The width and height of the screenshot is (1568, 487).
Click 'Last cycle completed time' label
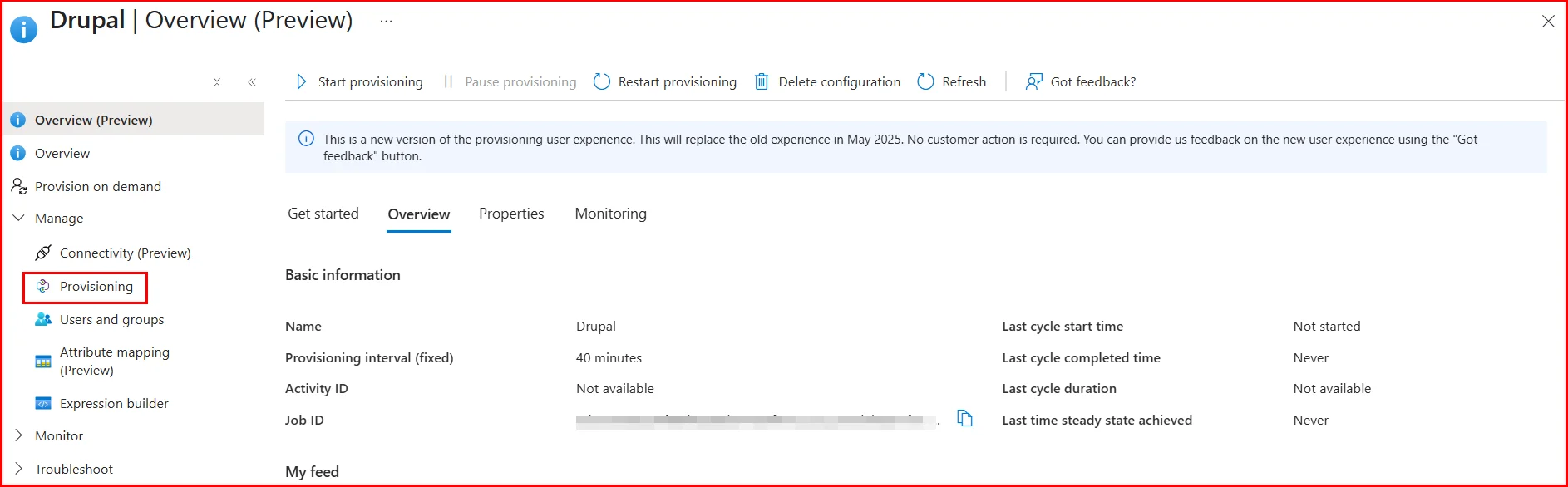(x=1082, y=357)
